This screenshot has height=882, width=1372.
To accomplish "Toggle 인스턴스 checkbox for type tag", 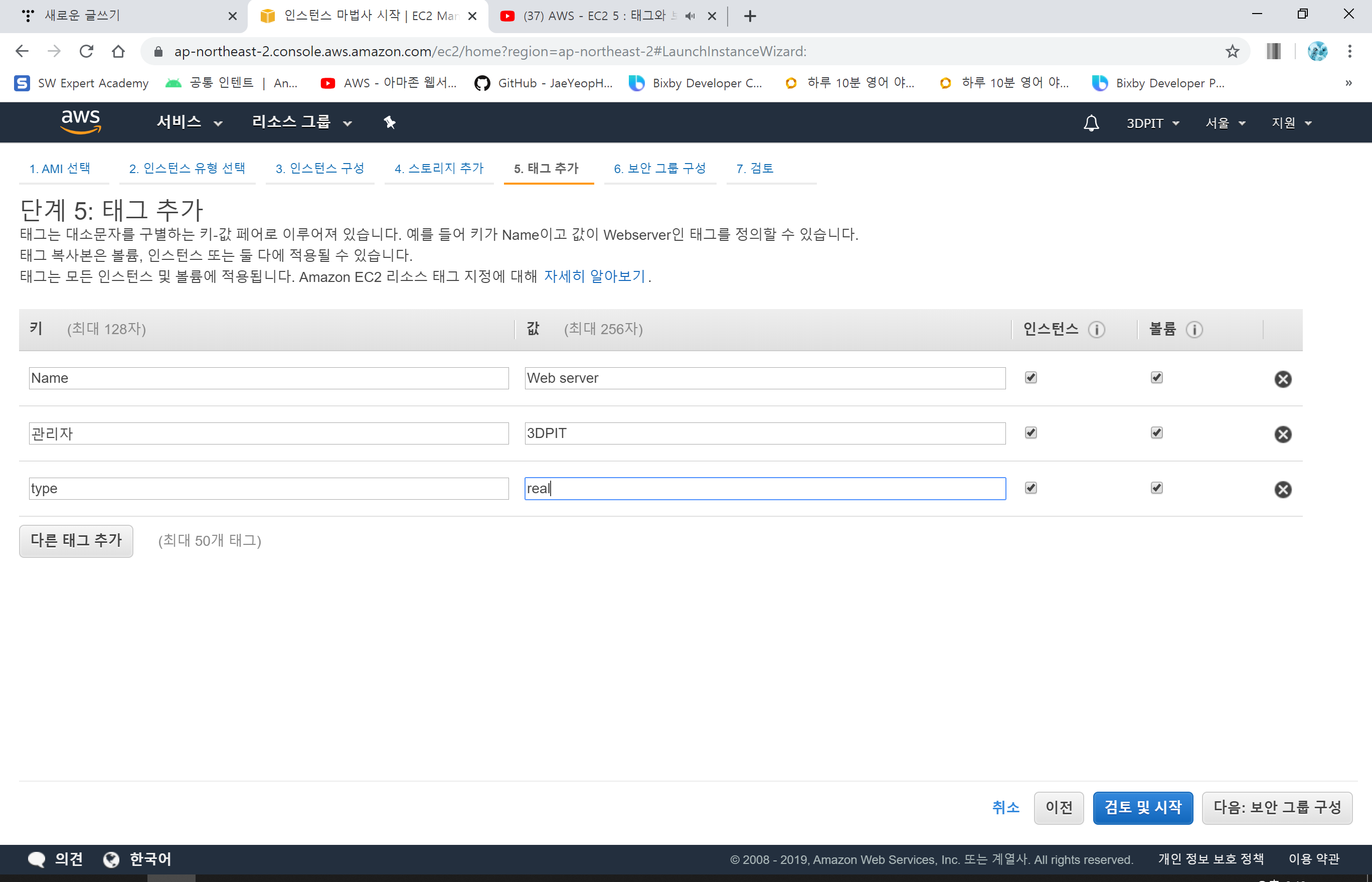I will pyautogui.click(x=1031, y=488).
